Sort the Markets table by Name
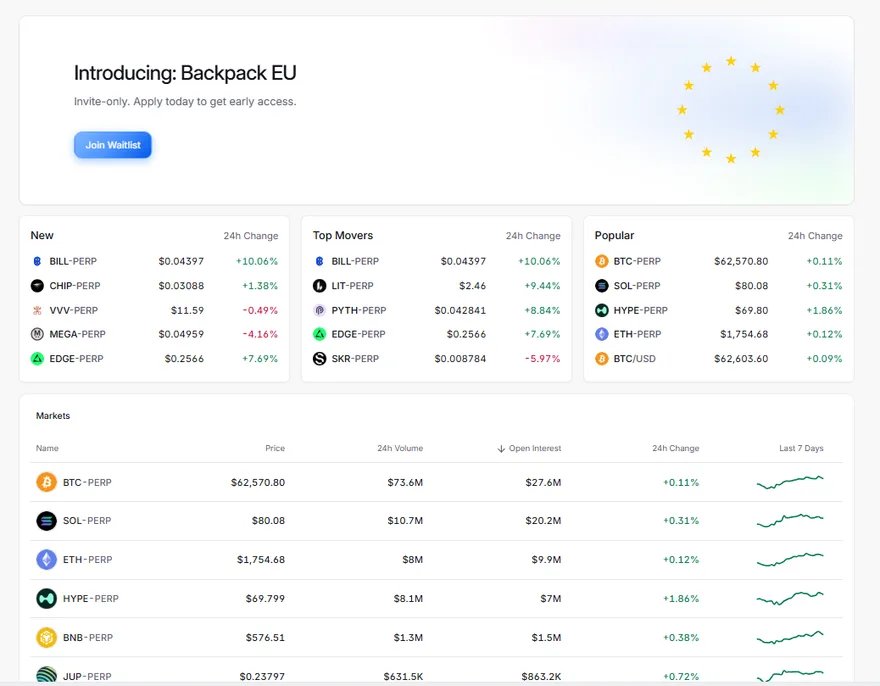This screenshot has height=686, width=880. pyautogui.click(x=47, y=448)
